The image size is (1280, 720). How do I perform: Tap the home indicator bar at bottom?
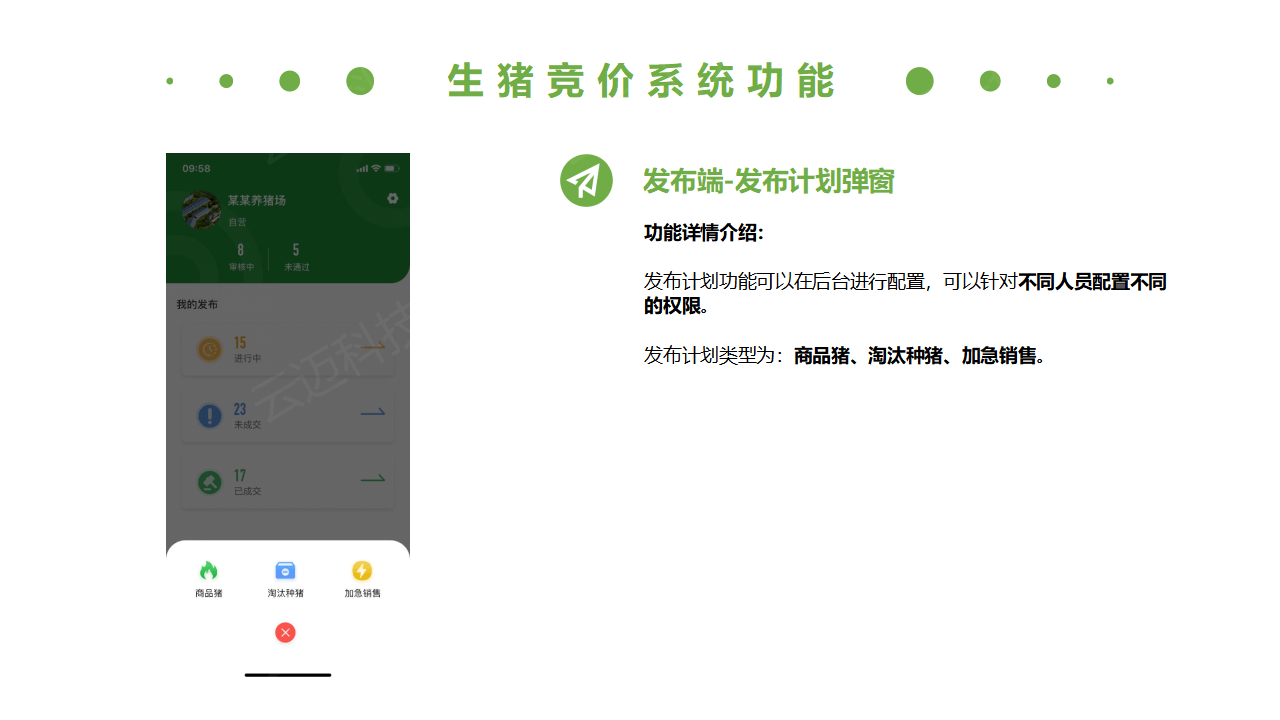287,675
